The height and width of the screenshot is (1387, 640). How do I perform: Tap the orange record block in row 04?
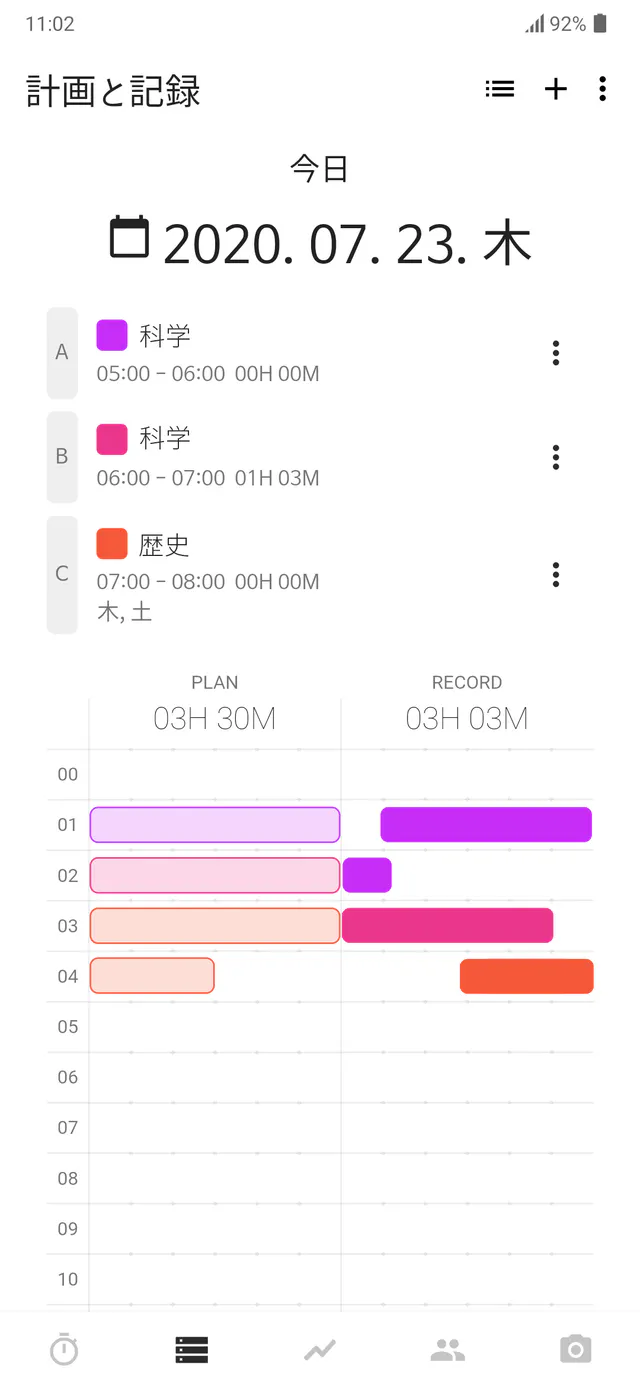coord(526,976)
